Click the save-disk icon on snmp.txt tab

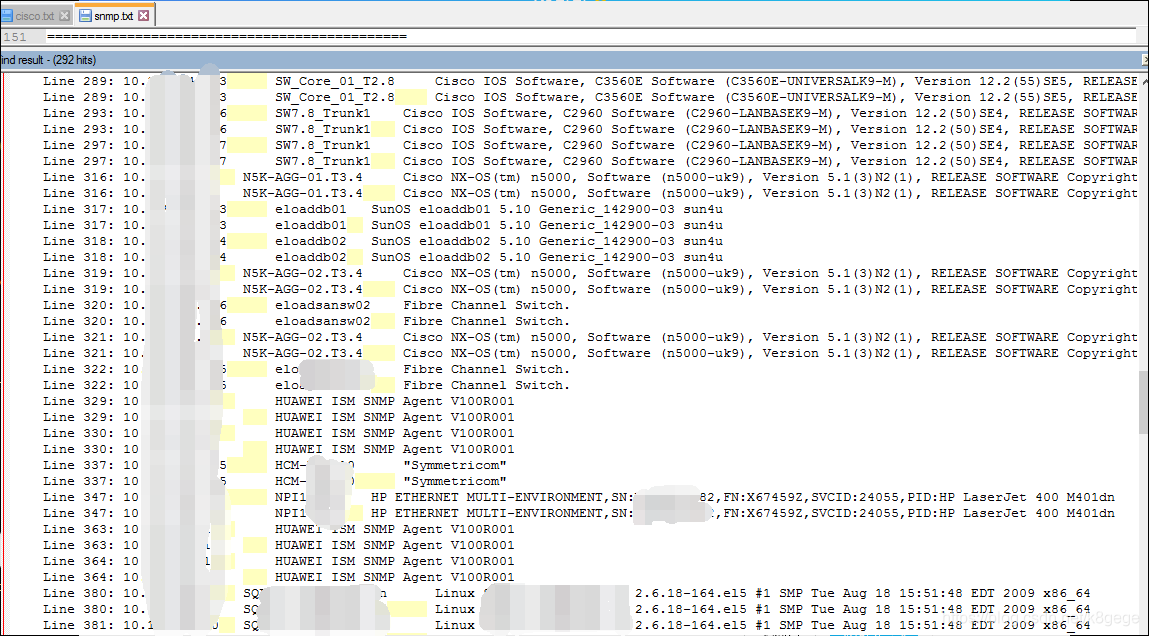tap(85, 15)
